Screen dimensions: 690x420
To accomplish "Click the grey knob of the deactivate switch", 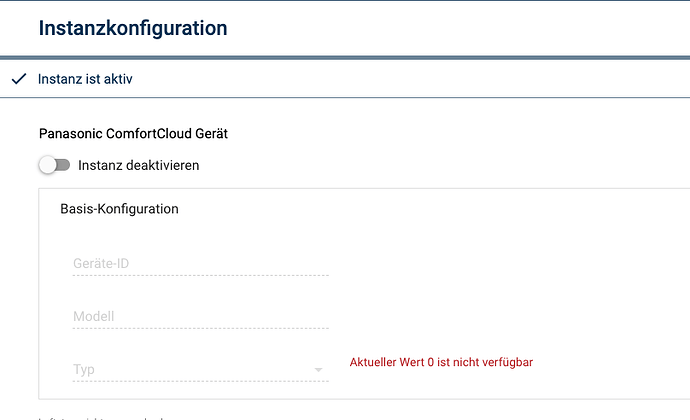I will coord(48,166).
